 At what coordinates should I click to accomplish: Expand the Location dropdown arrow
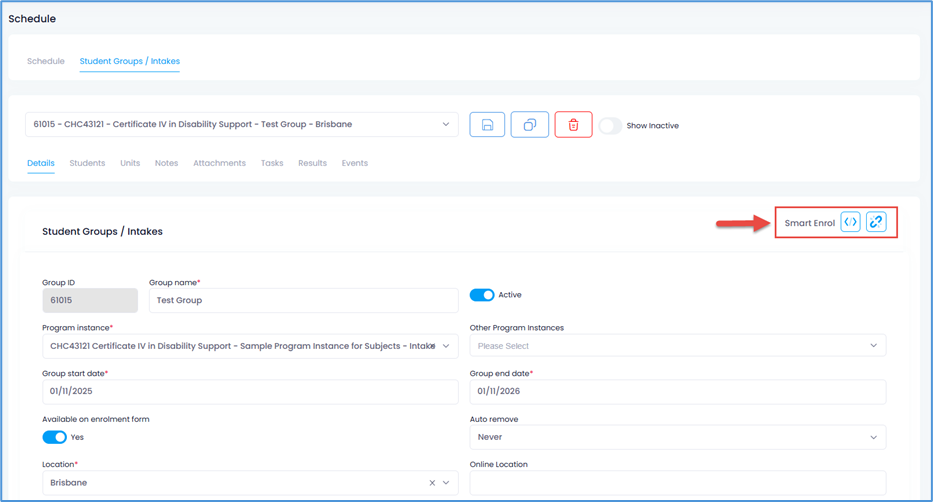pyautogui.click(x=446, y=483)
